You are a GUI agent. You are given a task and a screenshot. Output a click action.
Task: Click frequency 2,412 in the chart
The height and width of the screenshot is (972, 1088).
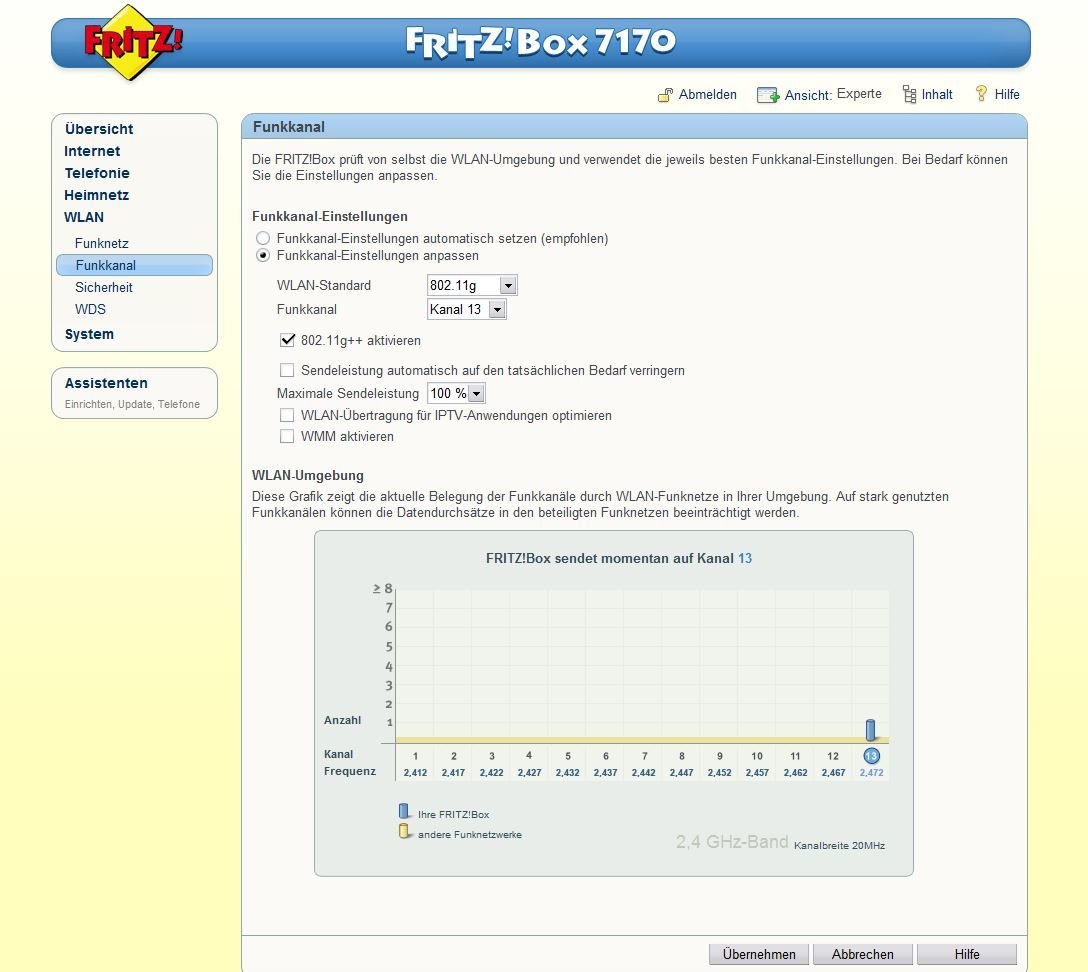tap(416, 772)
